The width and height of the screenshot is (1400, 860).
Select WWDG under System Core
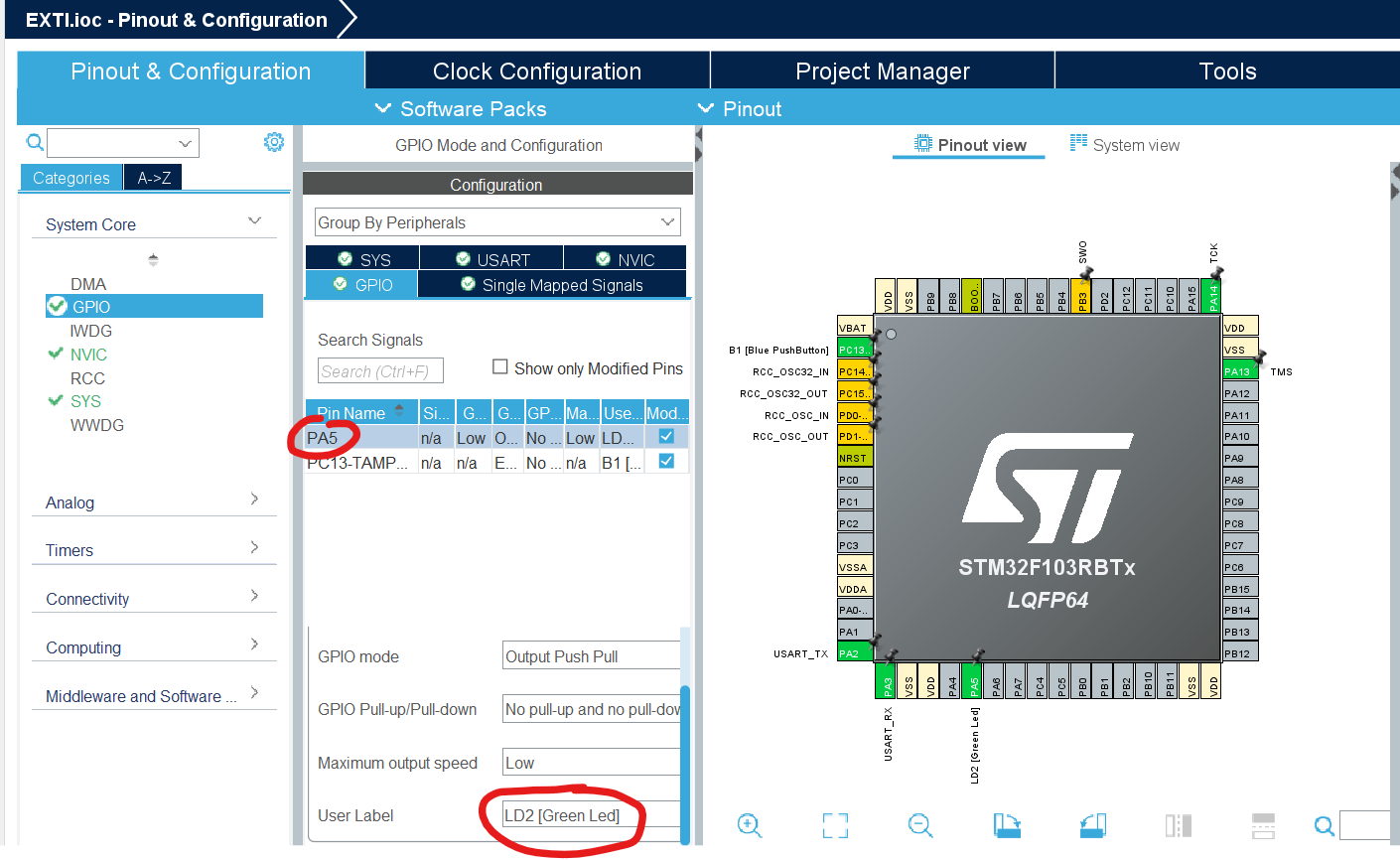click(97, 425)
